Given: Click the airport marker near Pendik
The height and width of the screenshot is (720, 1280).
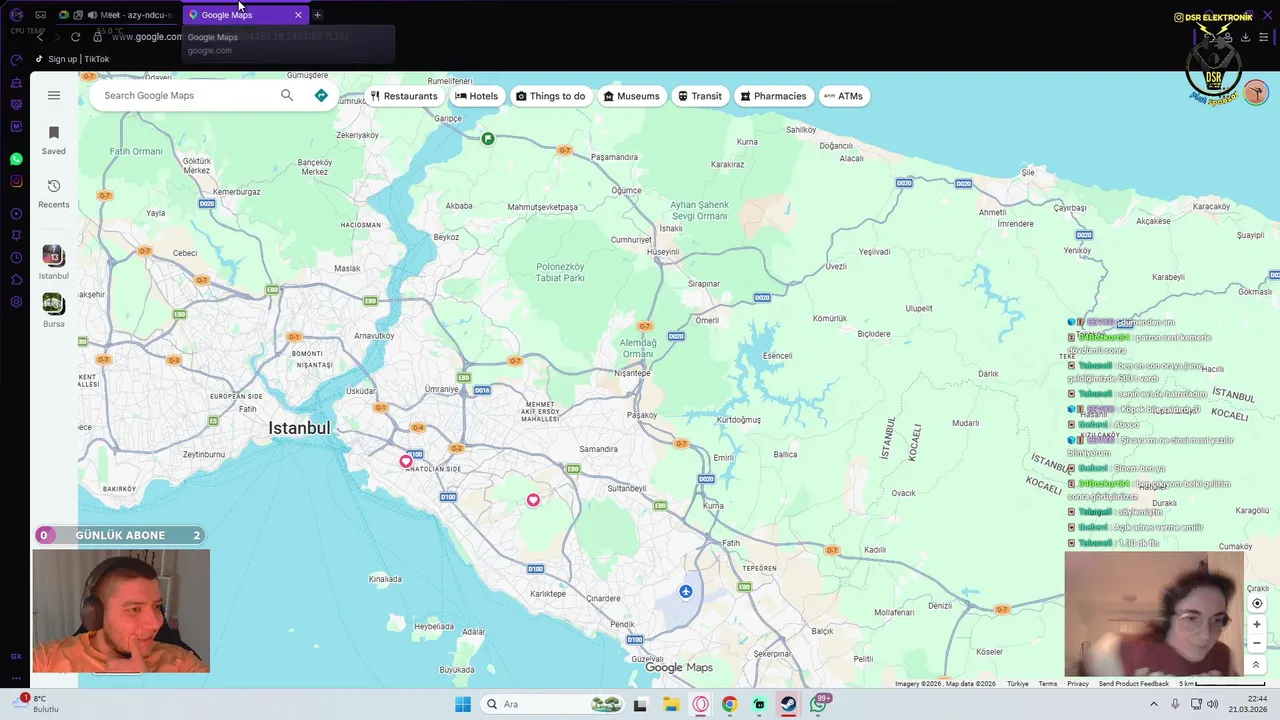Looking at the screenshot, I should click(685, 591).
